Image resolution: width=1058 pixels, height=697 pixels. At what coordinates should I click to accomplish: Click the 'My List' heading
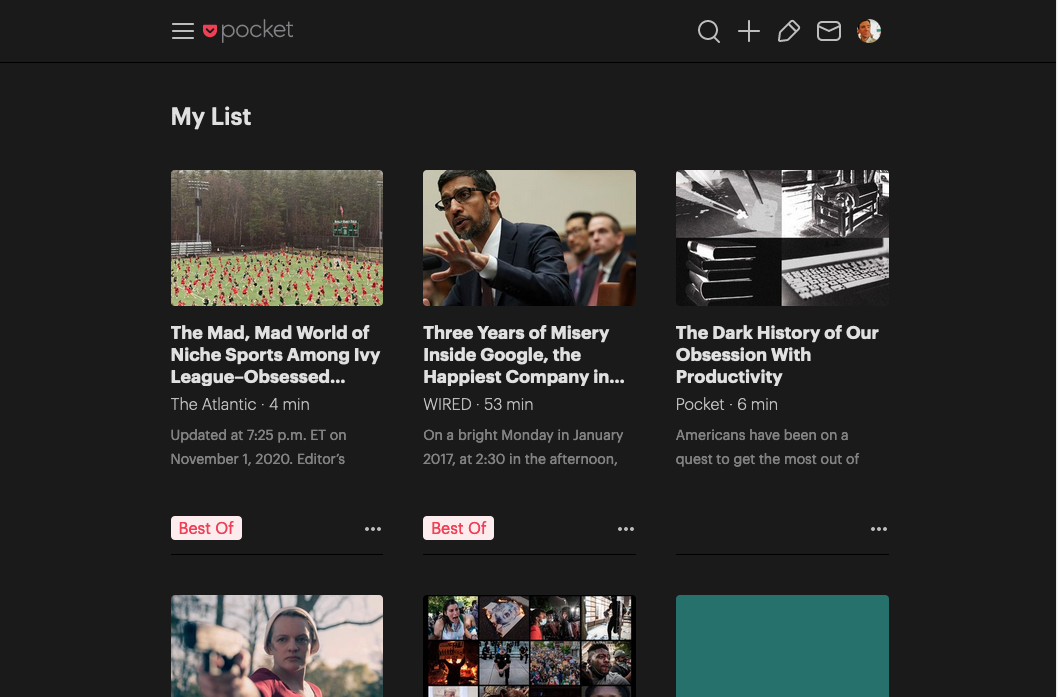coord(211,117)
